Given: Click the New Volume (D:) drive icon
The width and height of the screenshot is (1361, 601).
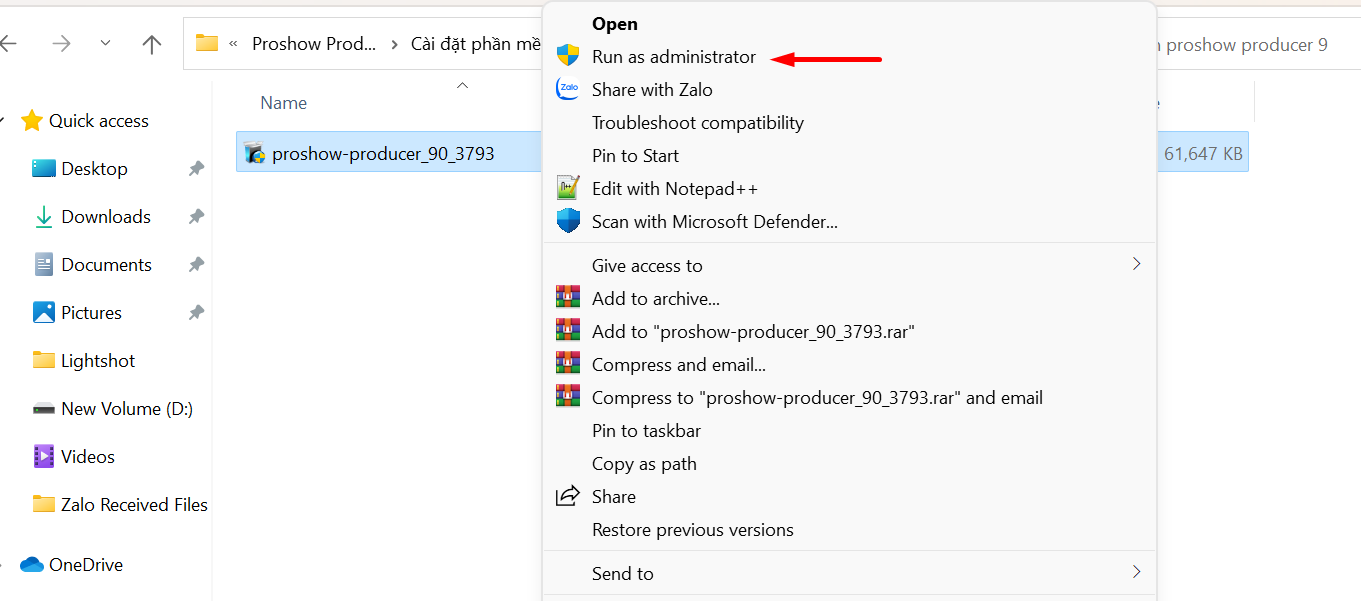Looking at the screenshot, I should (x=44, y=409).
